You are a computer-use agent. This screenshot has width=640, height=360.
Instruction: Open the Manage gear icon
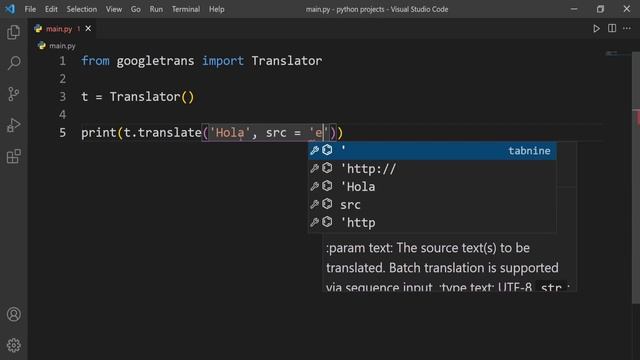13,345
